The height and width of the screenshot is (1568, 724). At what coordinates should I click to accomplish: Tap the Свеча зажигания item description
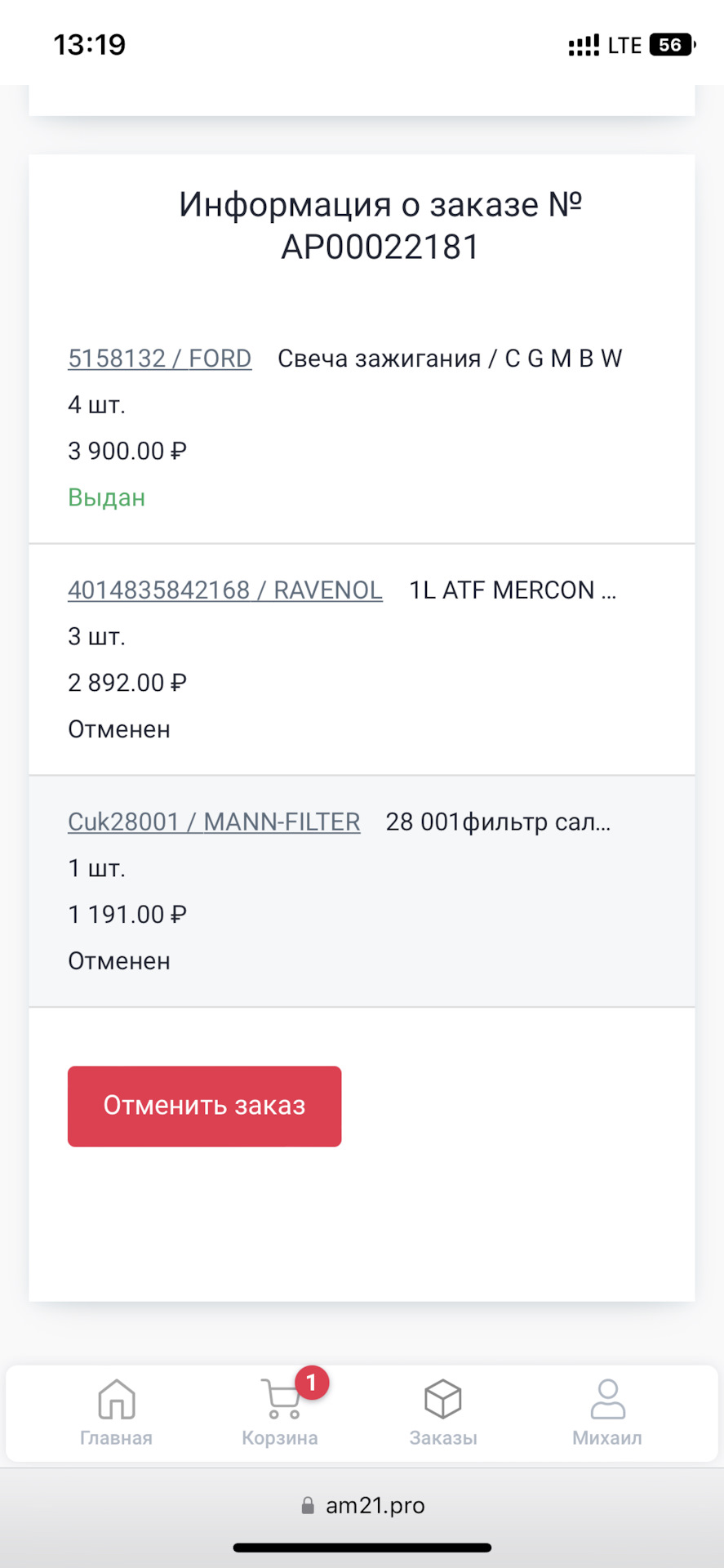tap(450, 359)
